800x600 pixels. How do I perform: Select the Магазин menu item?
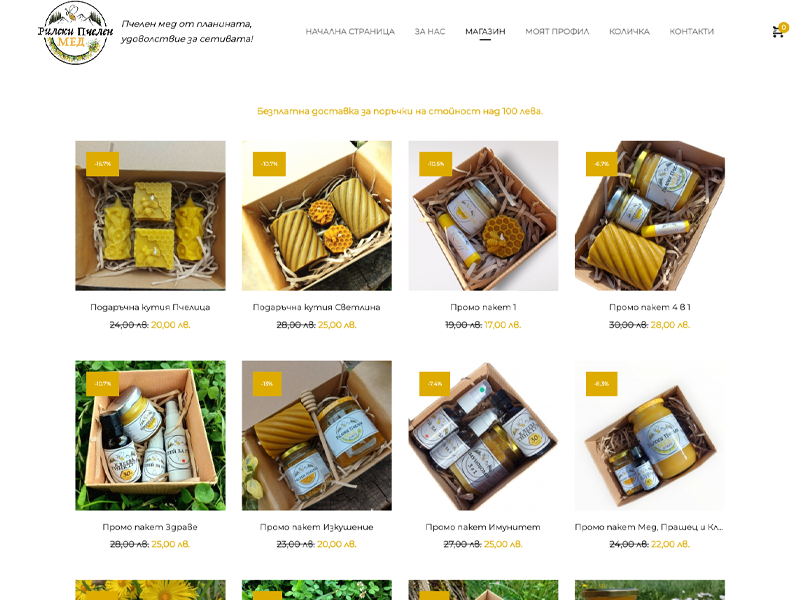tap(485, 32)
